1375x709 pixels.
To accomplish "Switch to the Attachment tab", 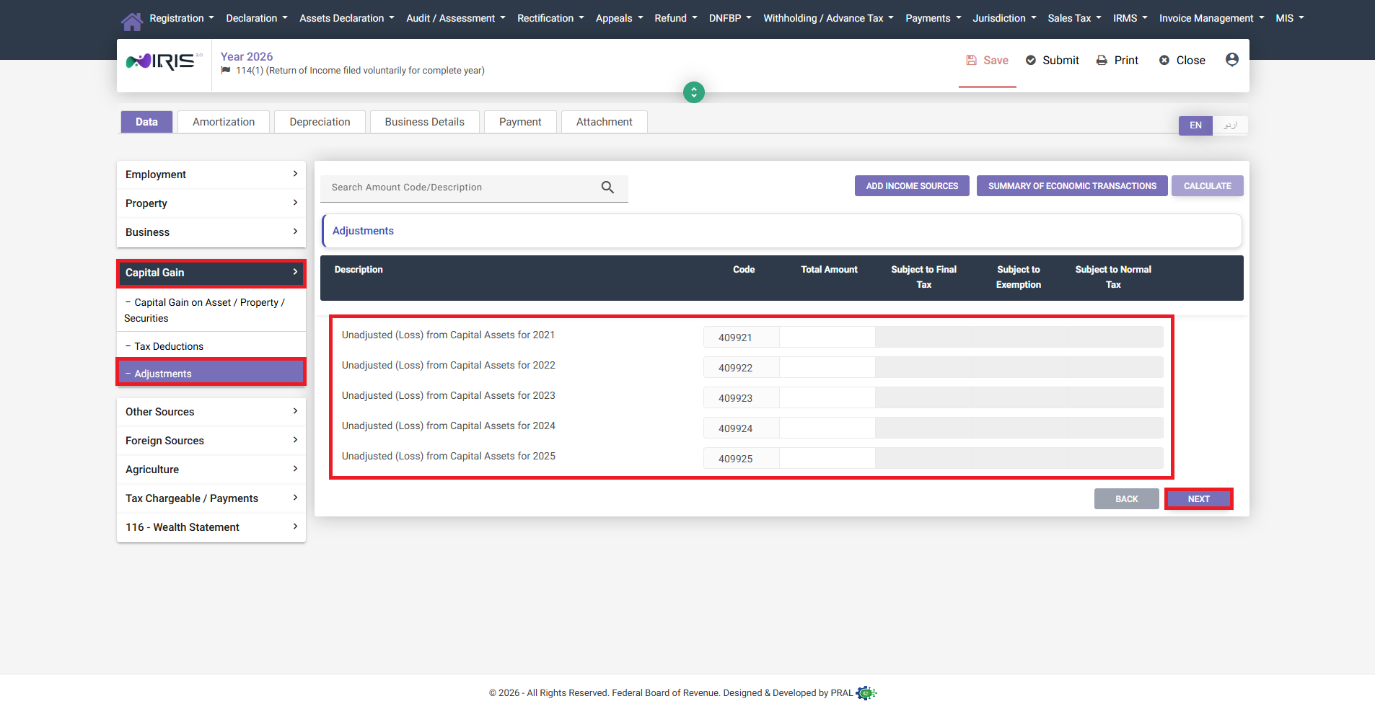I will coord(604,122).
